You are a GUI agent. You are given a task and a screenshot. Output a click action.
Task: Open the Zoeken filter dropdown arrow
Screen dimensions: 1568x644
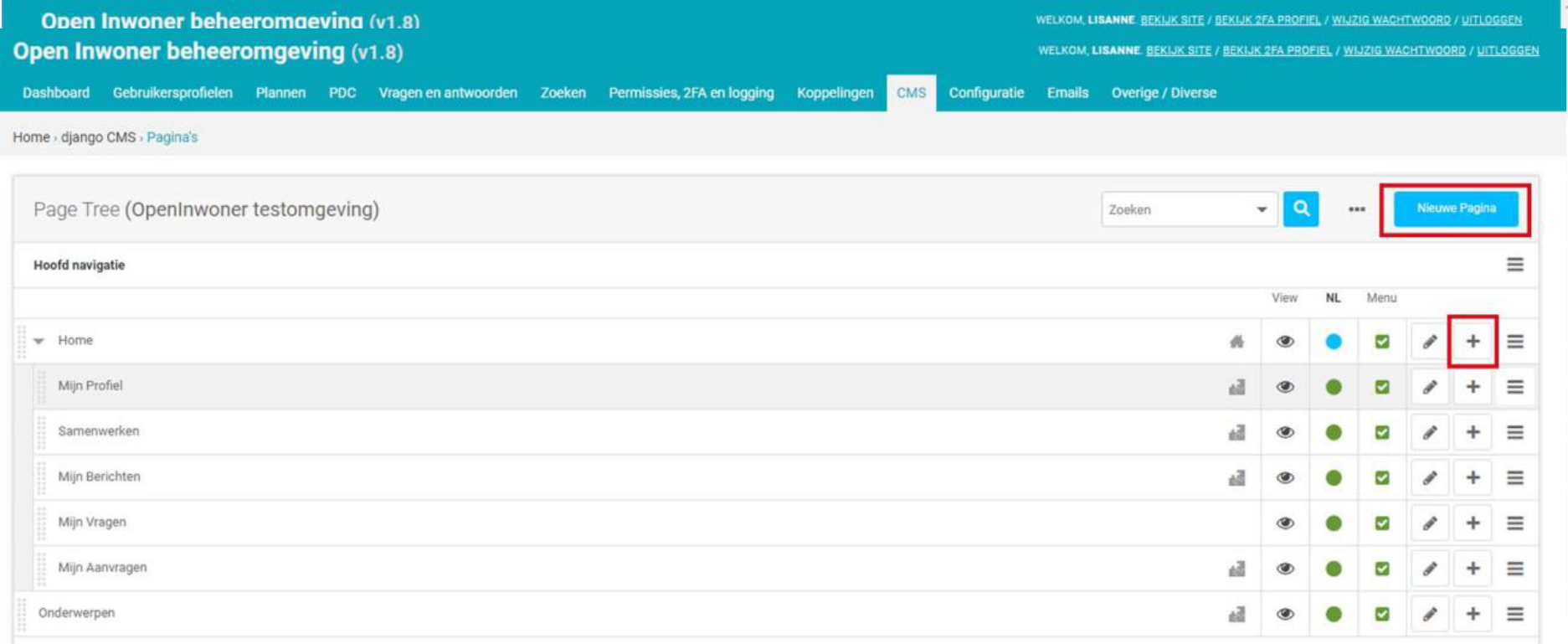[x=1261, y=209]
